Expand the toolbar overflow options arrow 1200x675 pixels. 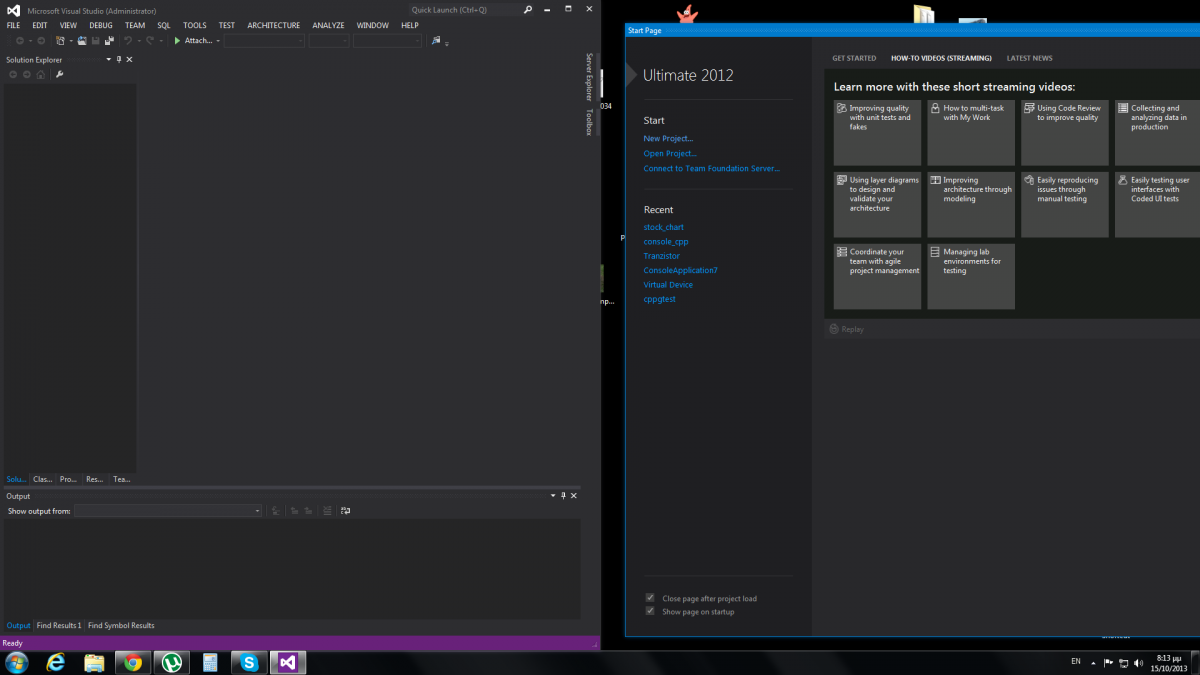(x=446, y=43)
